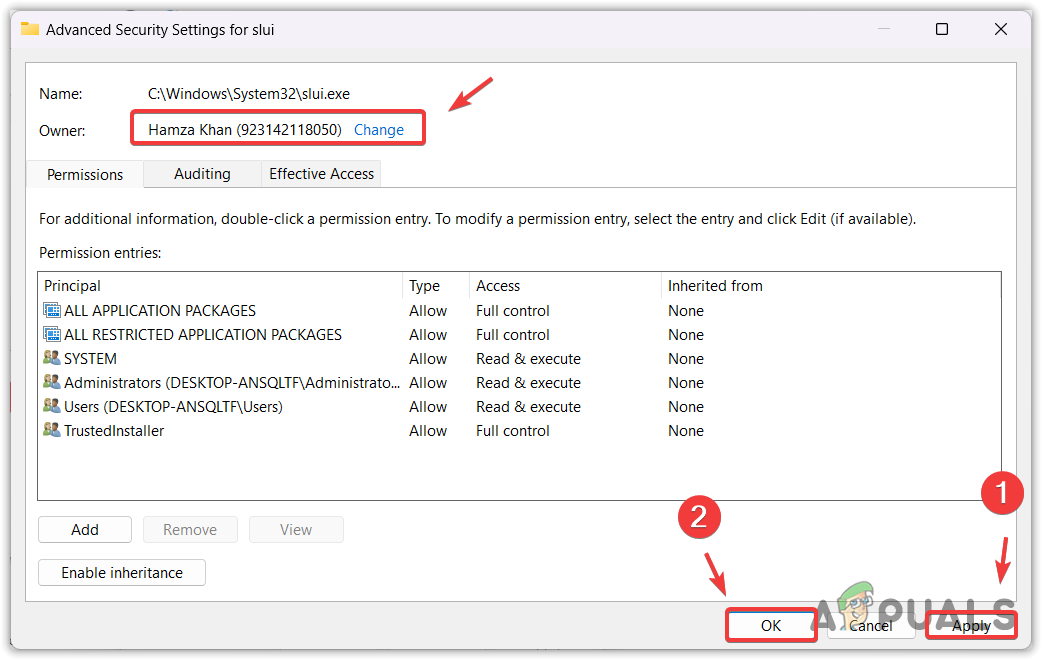The height and width of the screenshot is (660, 1042).
Task: Click the Administrators group icon
Action: (x=51, y=382)
